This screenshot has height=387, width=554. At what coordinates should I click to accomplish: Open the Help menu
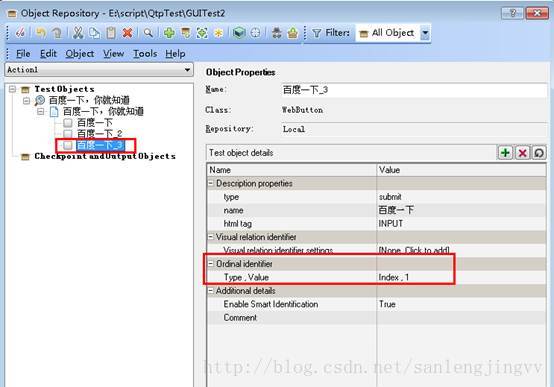[175, 54]
